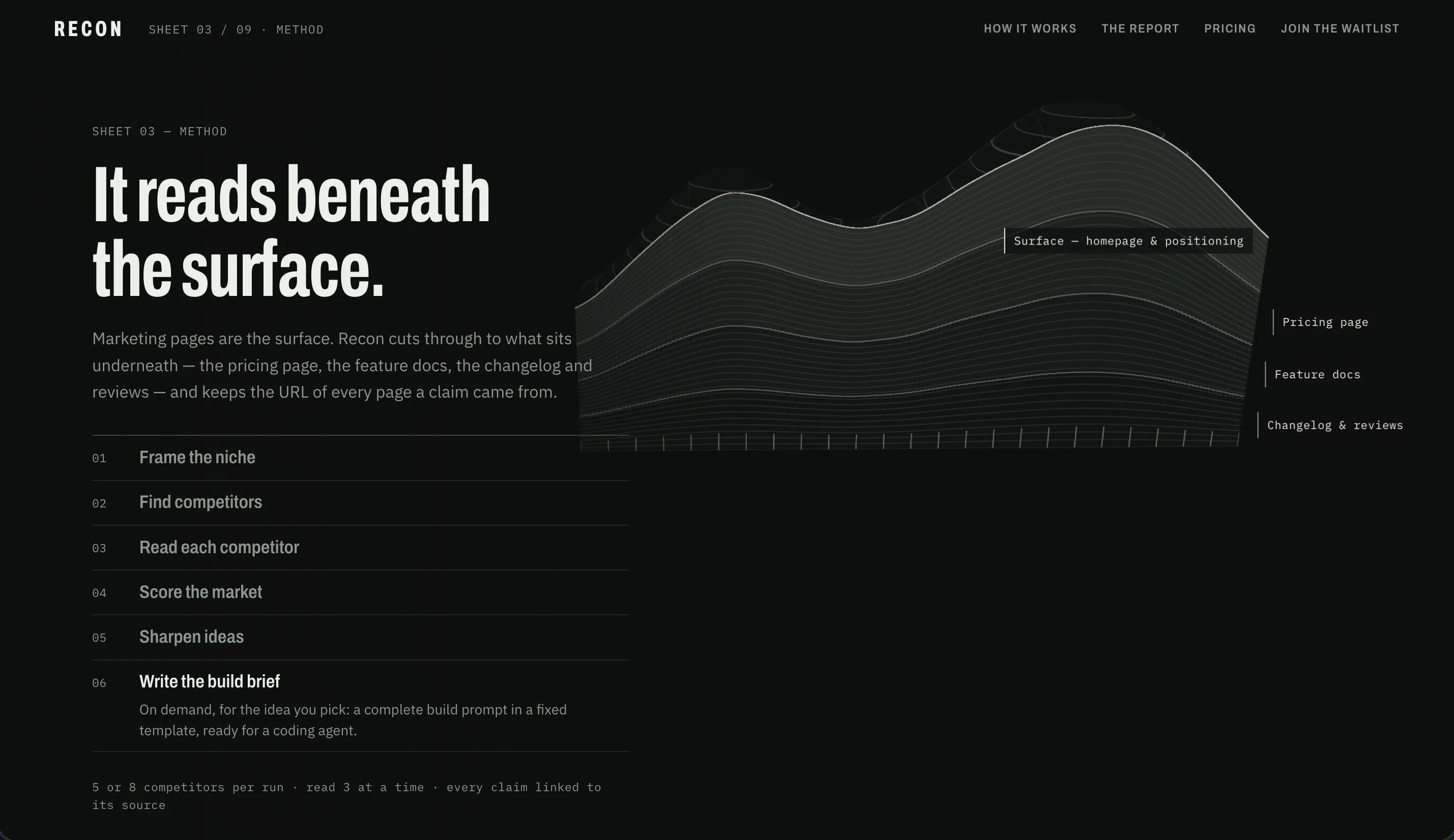Expand step 05 Sharpen ideas

361,638
